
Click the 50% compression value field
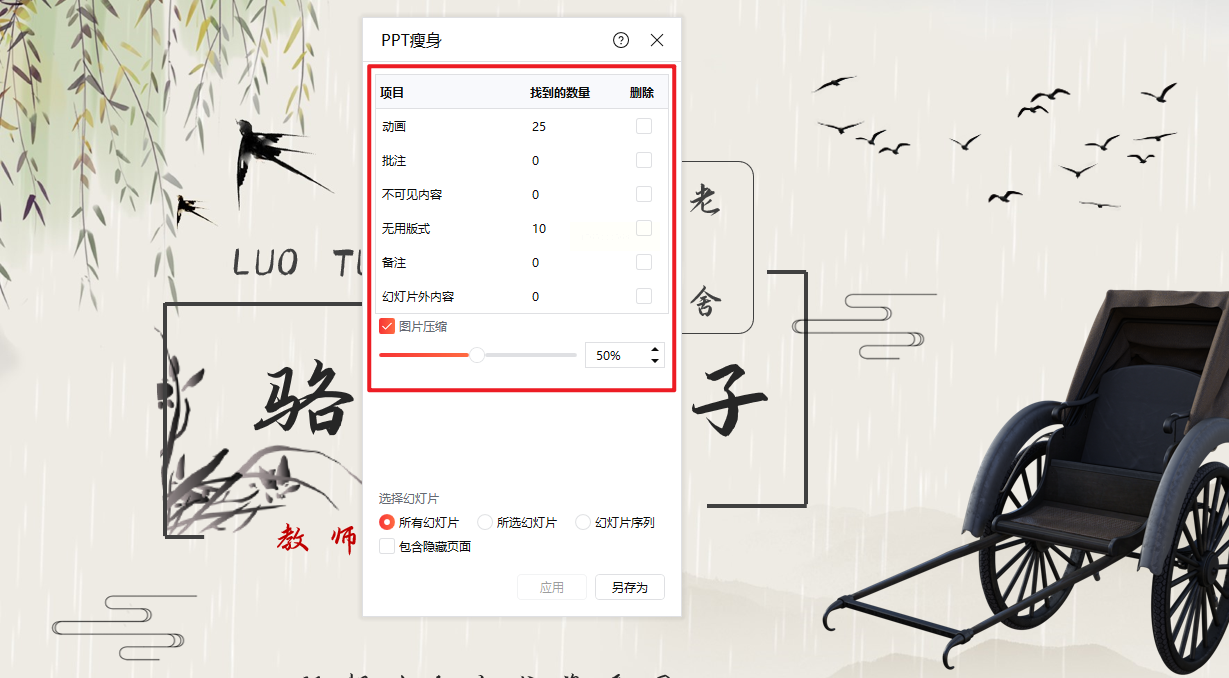click(x=616, y=355)
